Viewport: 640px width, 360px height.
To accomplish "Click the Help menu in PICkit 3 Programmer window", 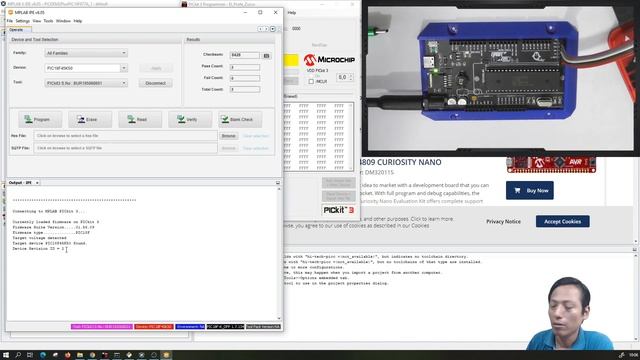I will [291, 13].
